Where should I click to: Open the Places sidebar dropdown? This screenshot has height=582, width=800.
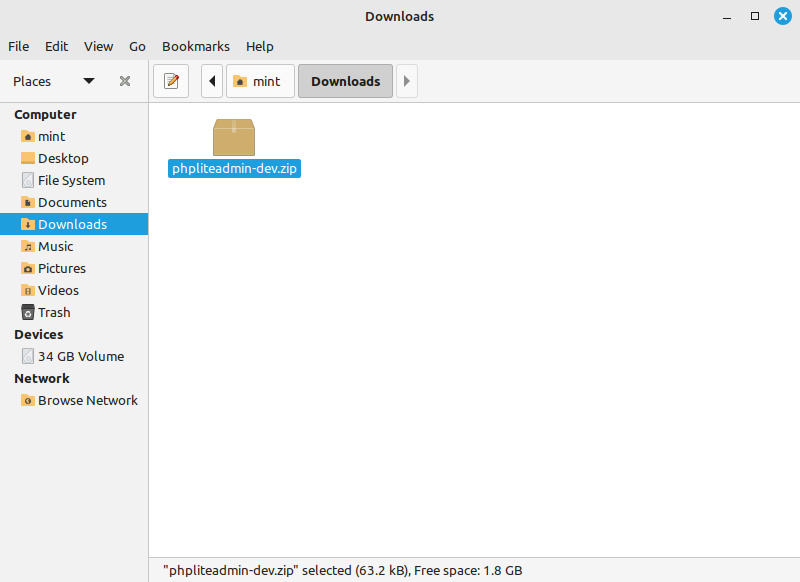tap(89, 81)
